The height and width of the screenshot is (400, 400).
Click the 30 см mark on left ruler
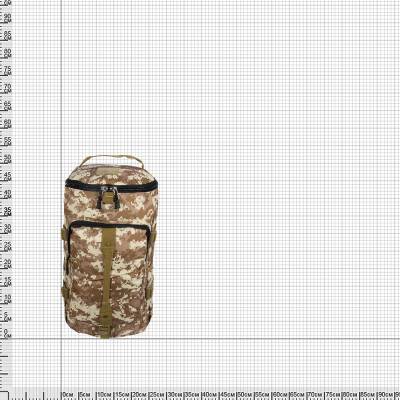pyautogui.click(x=7, y=228)
